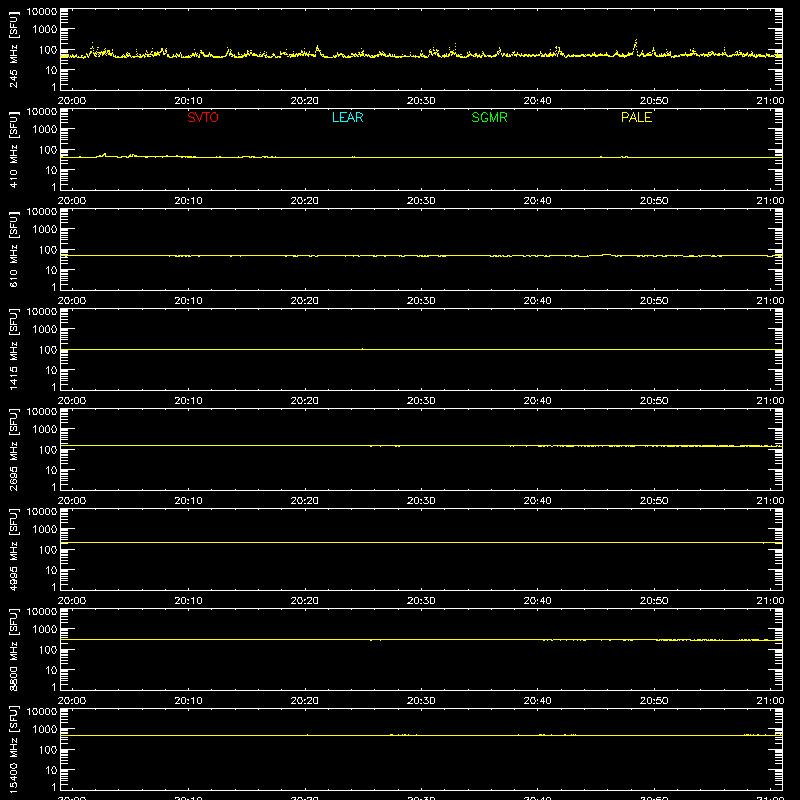Click 21:00 label under the 8800 MHz panel
800x800 pixels.
point(770,701)
